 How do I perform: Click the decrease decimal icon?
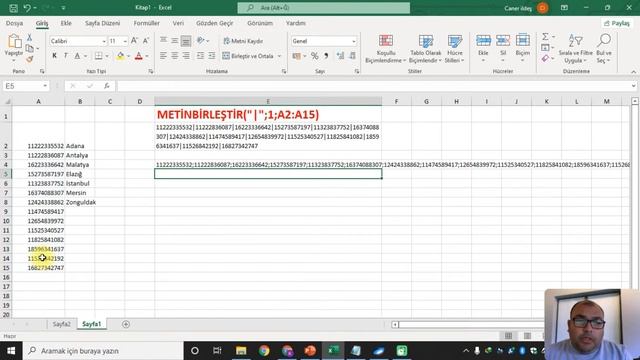pyautogui.click(x=352, y=56)
